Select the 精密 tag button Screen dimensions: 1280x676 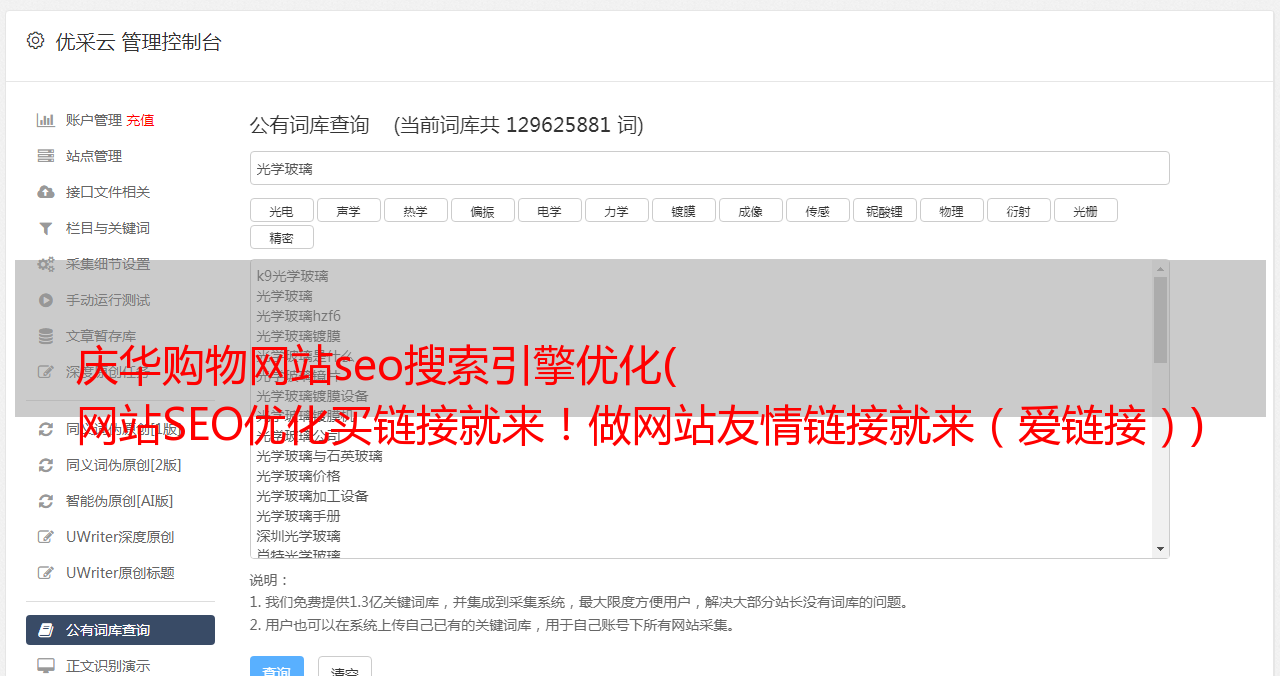pyautogui.click(x=281, y=237)
